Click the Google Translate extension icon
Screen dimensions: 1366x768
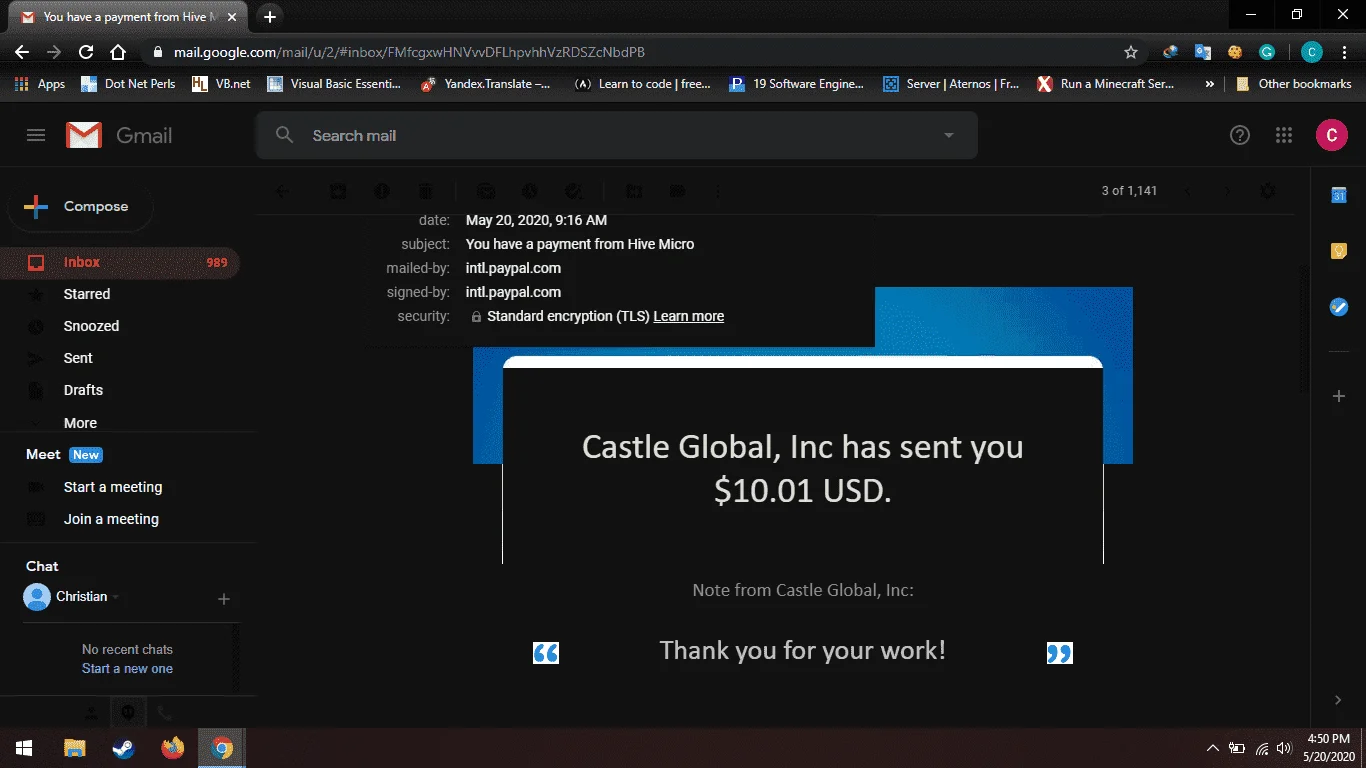click(1203, 52)
